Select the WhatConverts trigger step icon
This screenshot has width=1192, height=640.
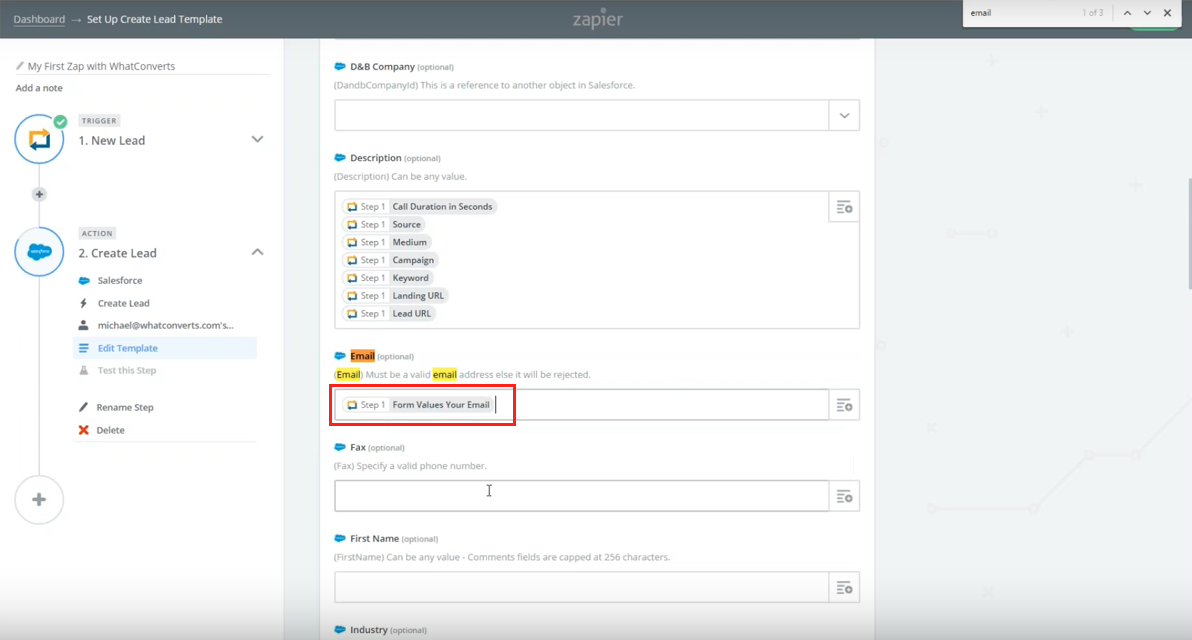click(x=39, y=139)
